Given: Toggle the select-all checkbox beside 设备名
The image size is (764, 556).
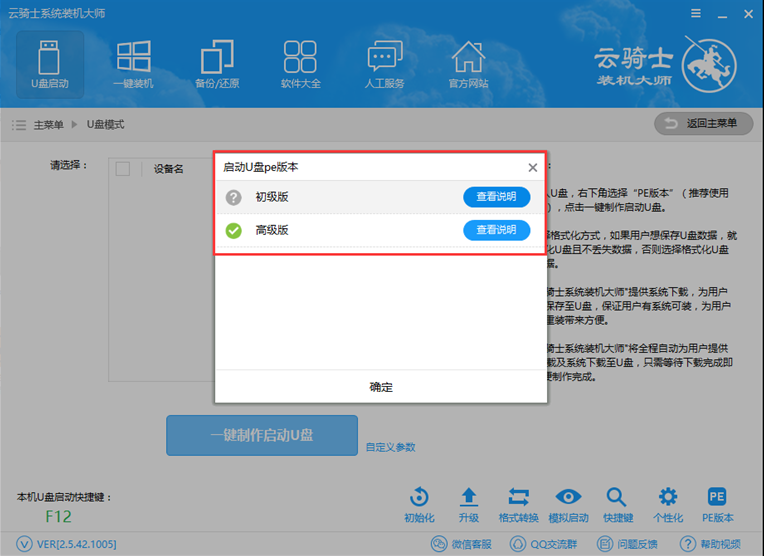Looking at the screenshot, I should [x=123, y=169].
